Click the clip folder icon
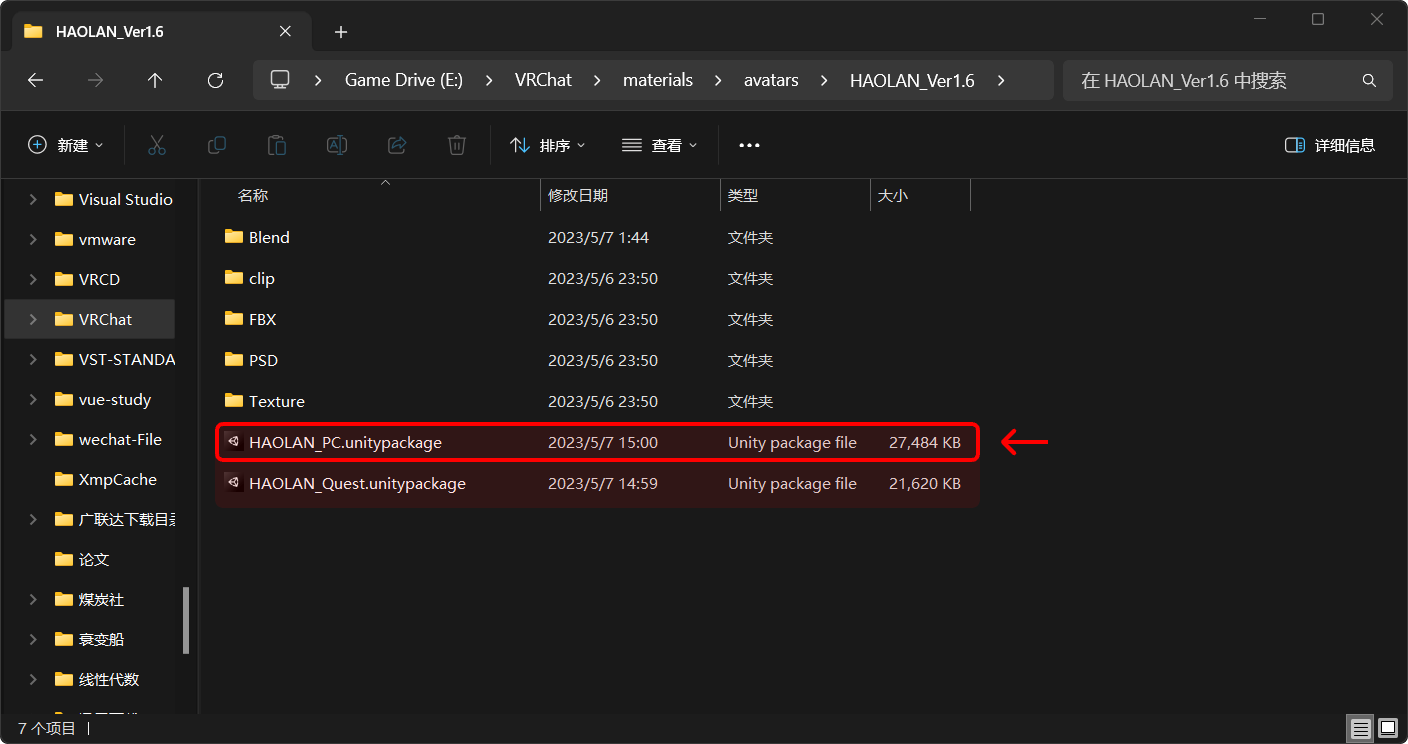Viewport: 1408px width, 744px height. [234, 278]
